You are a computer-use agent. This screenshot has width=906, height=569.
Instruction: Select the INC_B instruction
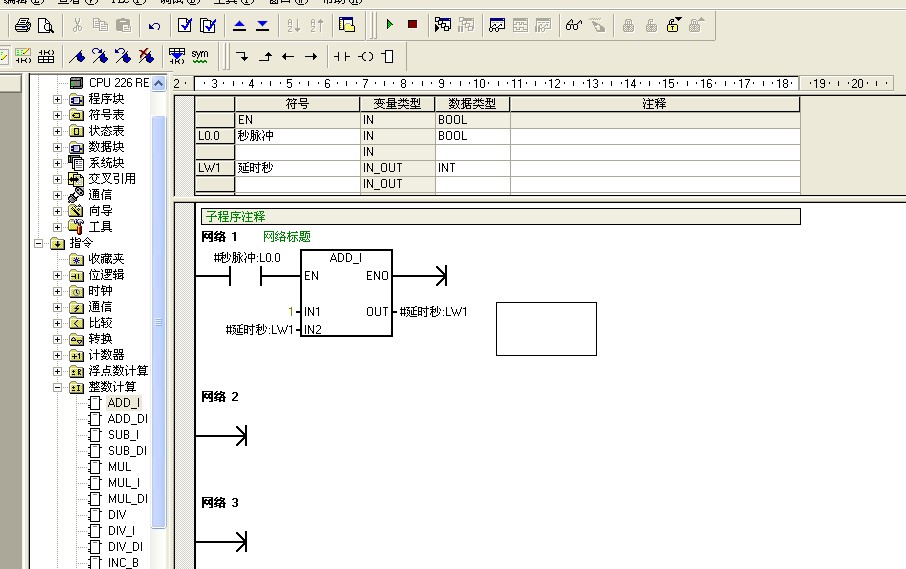[123, 563]
